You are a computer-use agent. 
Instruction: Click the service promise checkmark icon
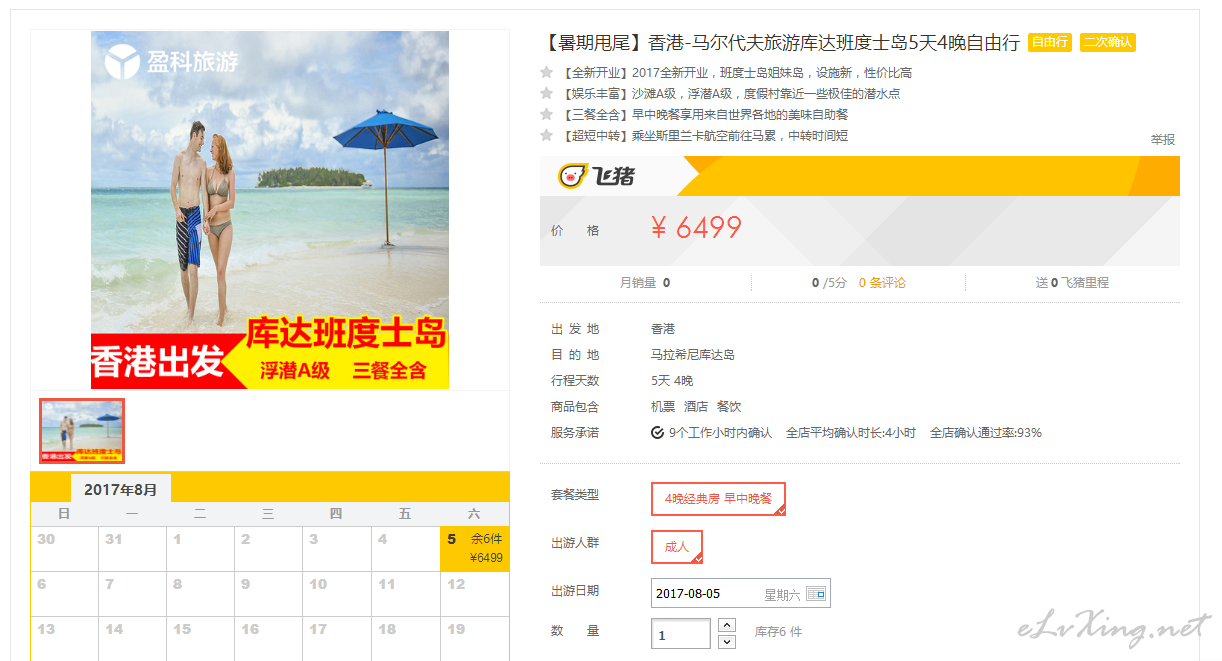pos(657,433)
